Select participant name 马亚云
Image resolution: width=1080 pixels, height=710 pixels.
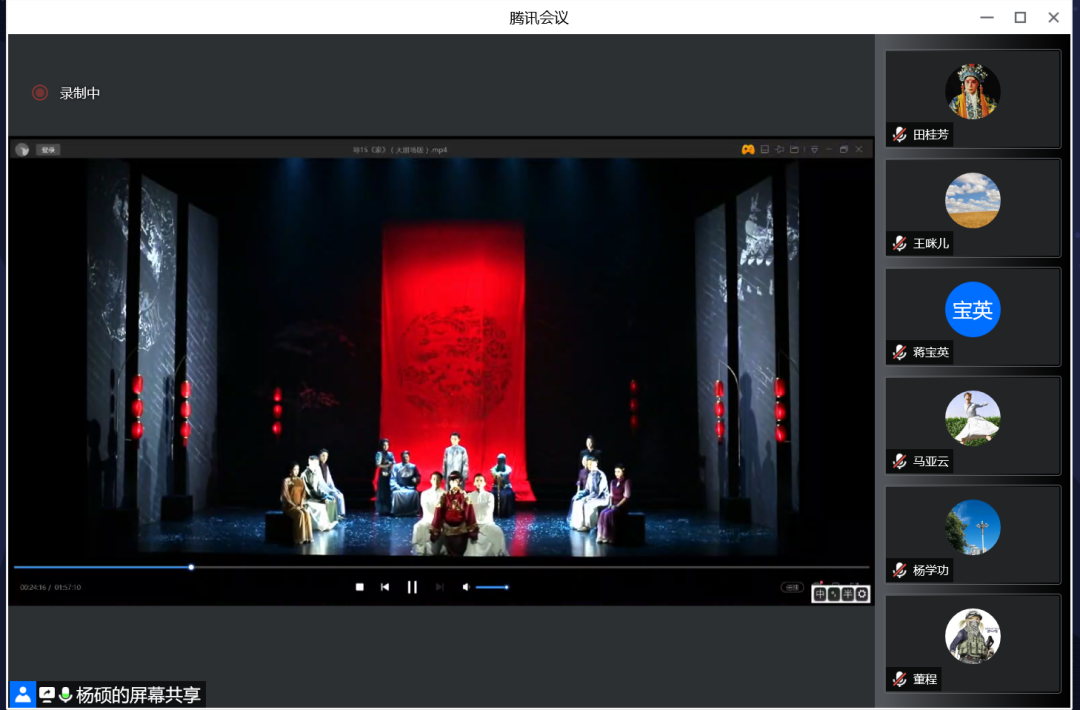(931, 461)
